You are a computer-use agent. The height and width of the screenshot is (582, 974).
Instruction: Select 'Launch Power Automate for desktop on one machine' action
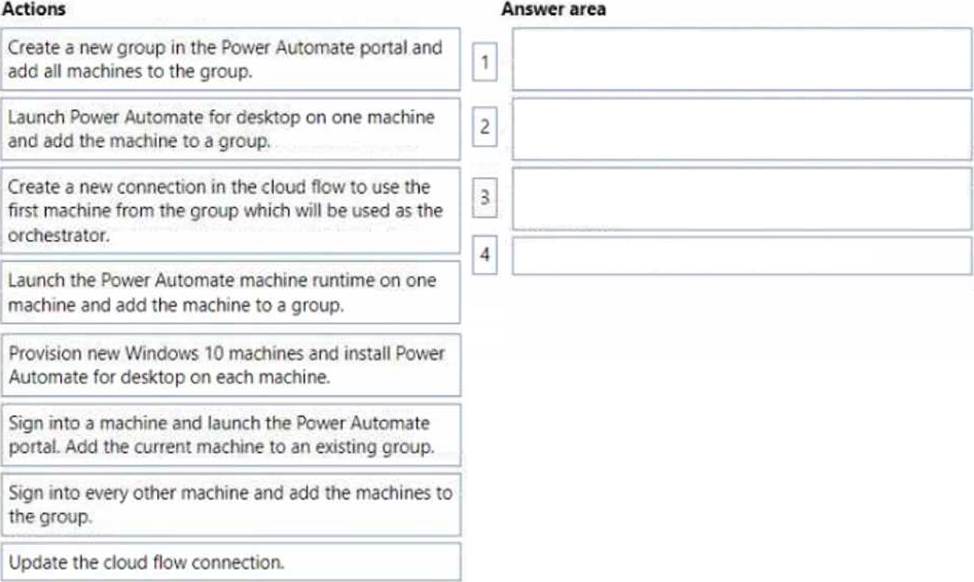230,129
